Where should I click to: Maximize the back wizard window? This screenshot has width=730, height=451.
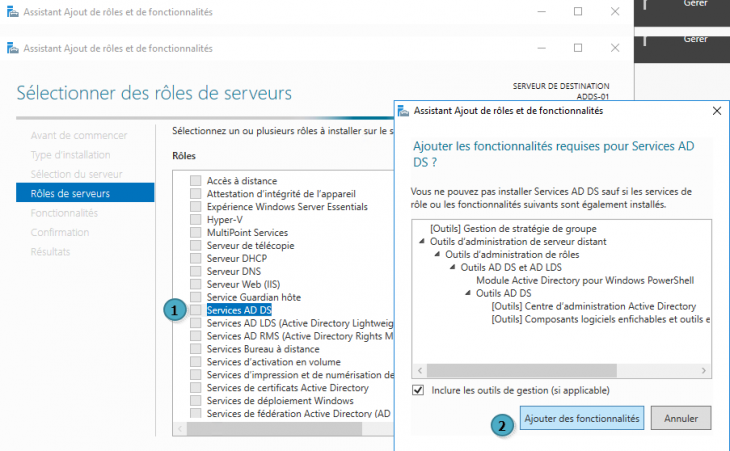pos(578,12)
